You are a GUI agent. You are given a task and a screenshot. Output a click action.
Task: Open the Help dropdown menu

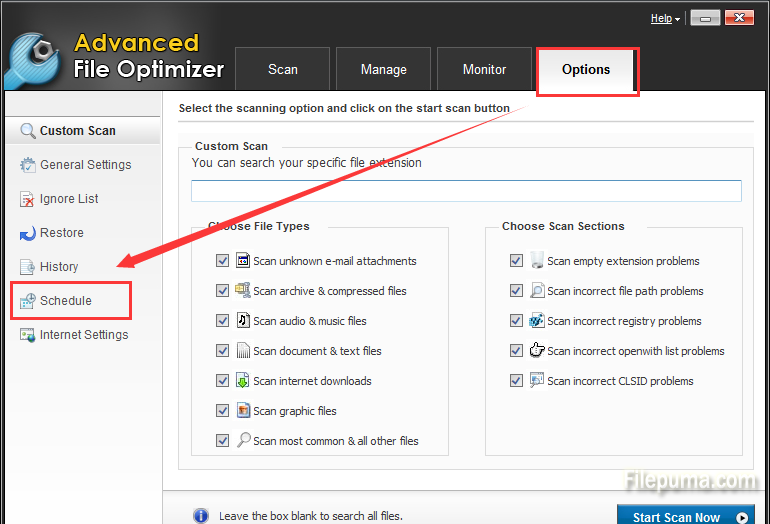click(665, 18)
